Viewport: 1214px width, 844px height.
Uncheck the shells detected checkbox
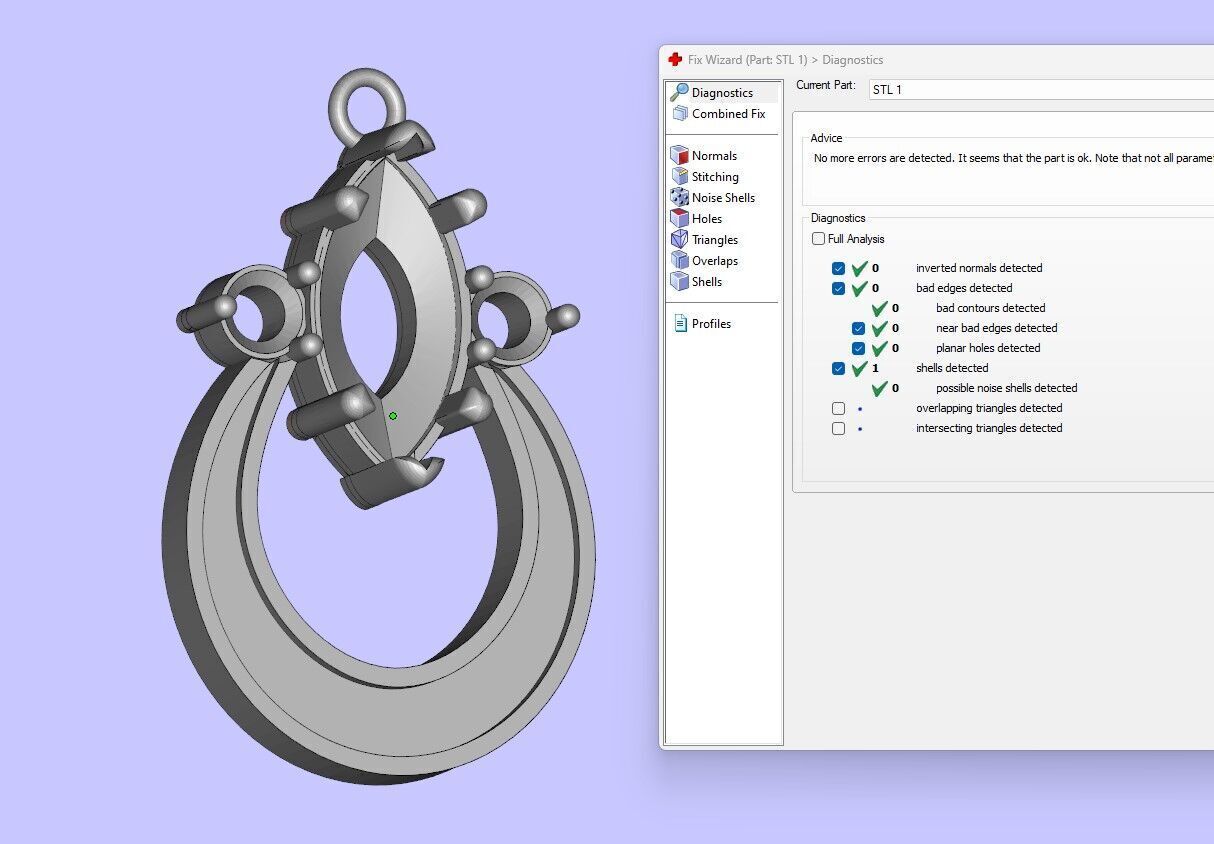click(x=838, y=368)
